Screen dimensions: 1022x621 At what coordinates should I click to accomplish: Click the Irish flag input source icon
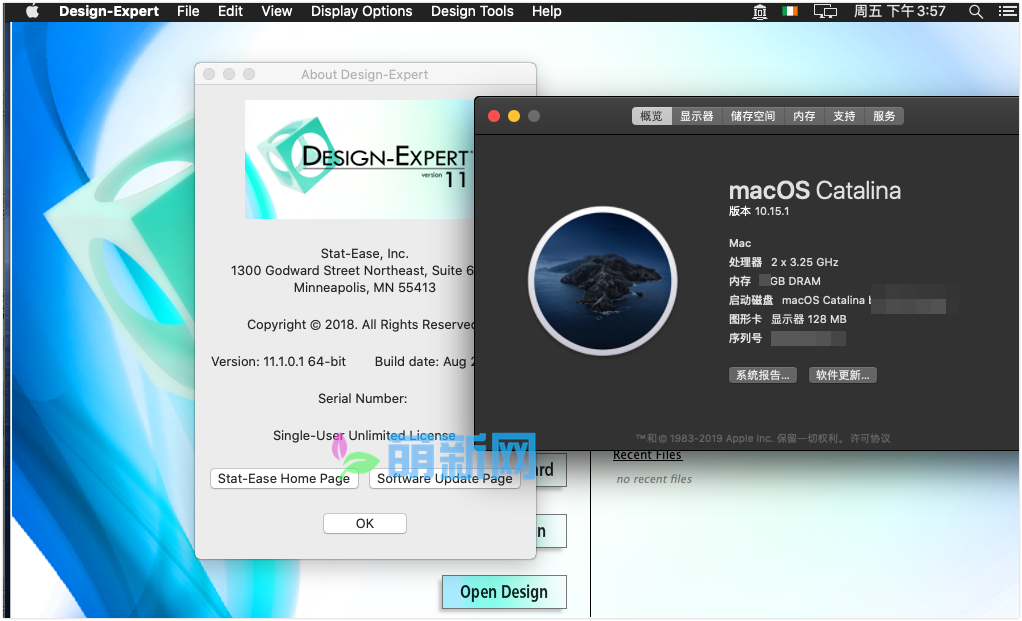[x=790, y=11]
